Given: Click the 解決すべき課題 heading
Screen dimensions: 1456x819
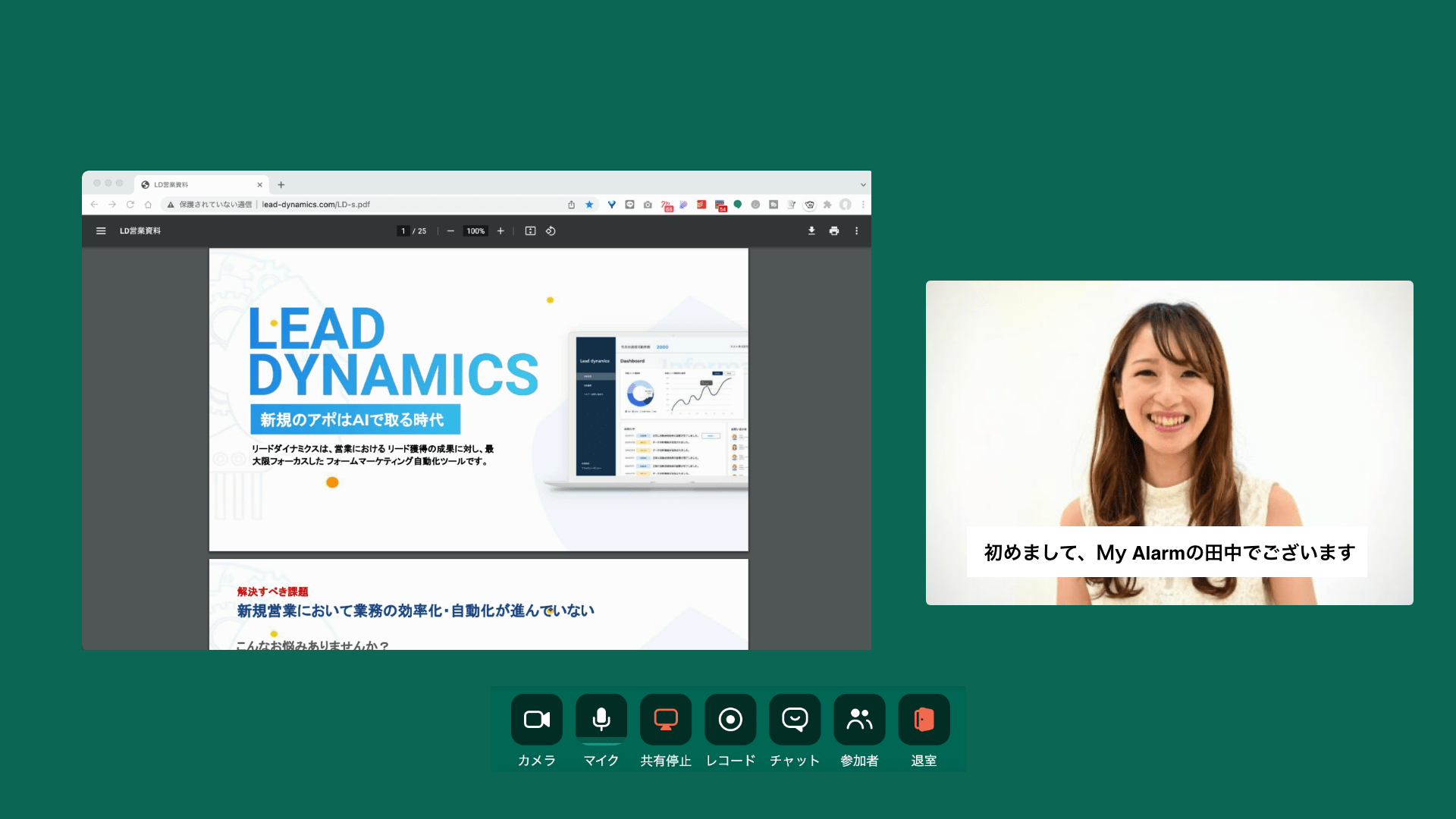Looking at the screenshot, I should click(272, 591).
